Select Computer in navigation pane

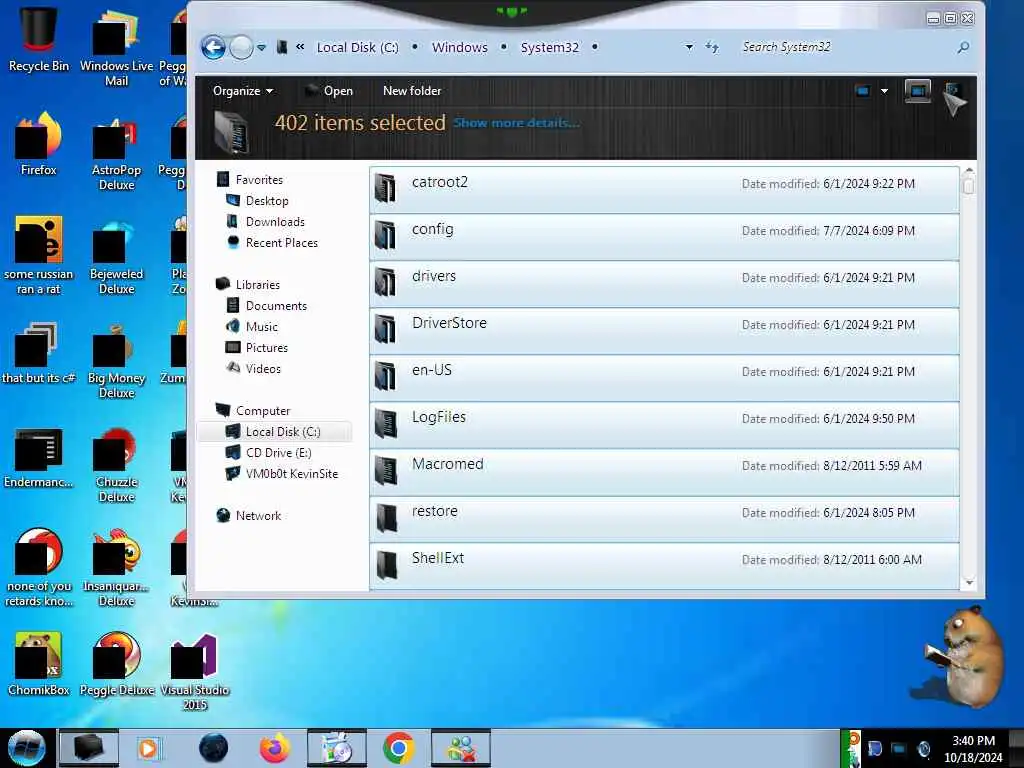(x=263, y=411)
